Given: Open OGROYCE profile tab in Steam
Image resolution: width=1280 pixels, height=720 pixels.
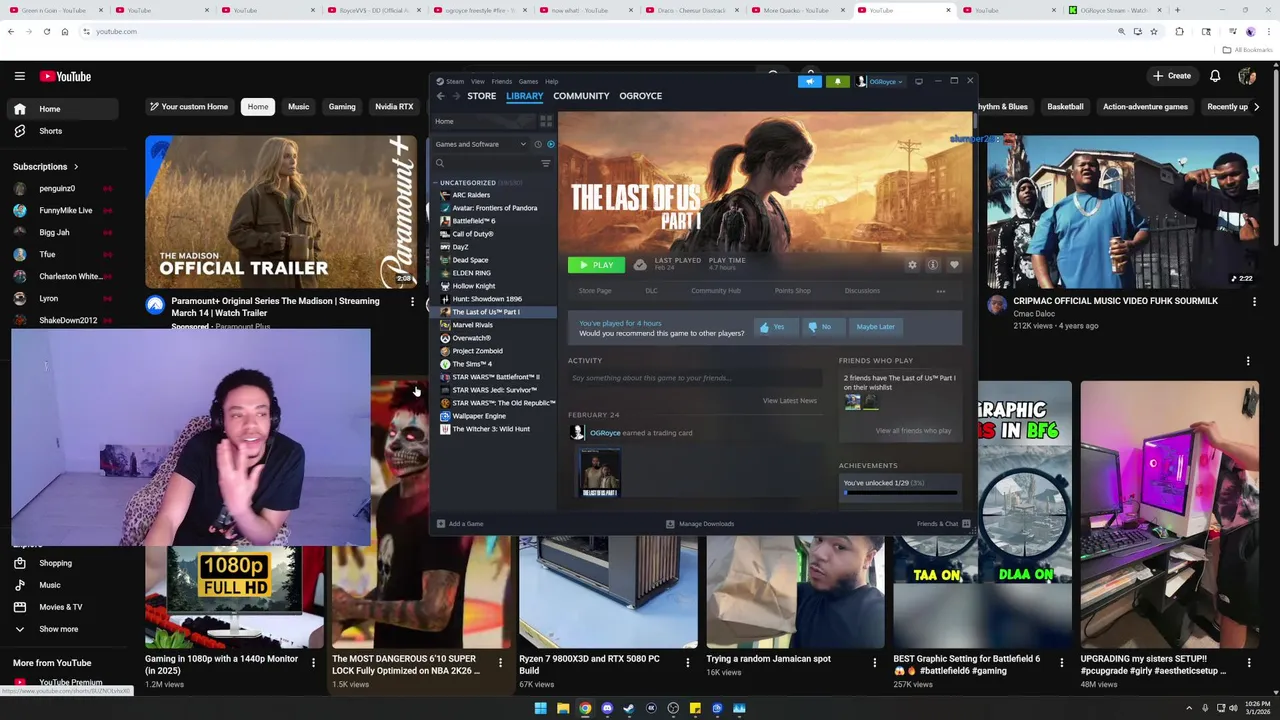Looking at the screenshot, I should coord(640,96).
